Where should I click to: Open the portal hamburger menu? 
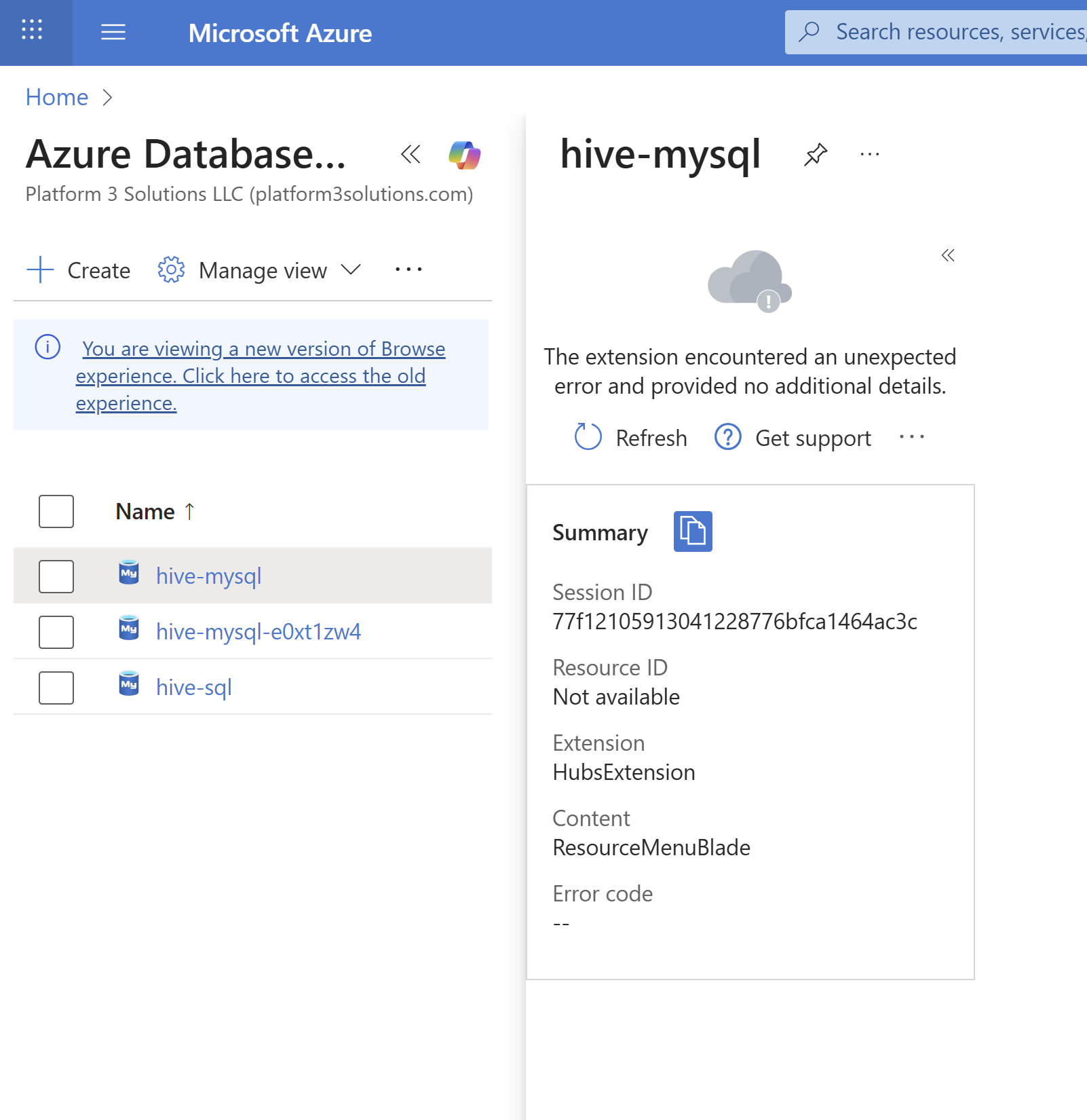[113, 32]
